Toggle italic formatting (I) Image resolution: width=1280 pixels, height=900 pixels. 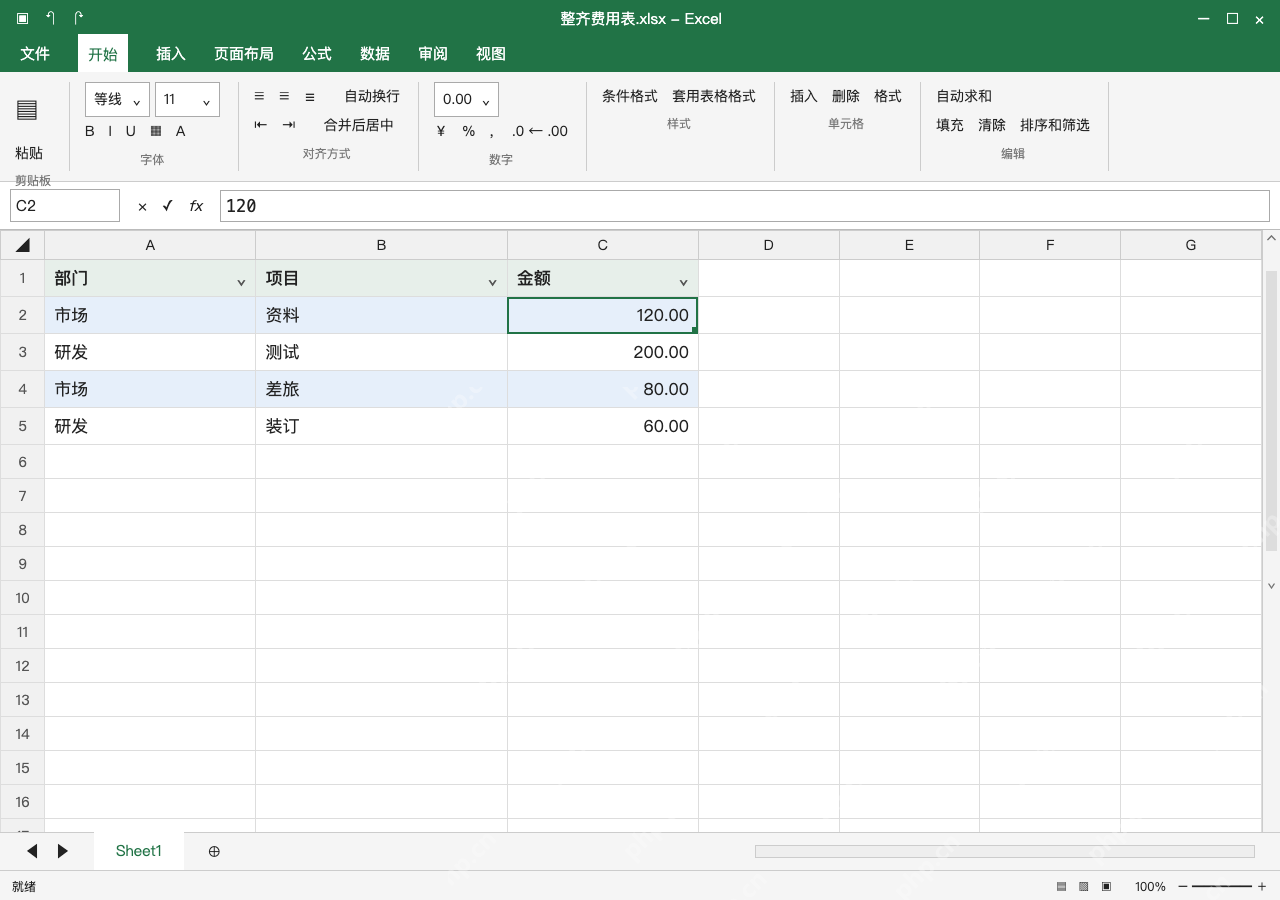coord(110,131)
